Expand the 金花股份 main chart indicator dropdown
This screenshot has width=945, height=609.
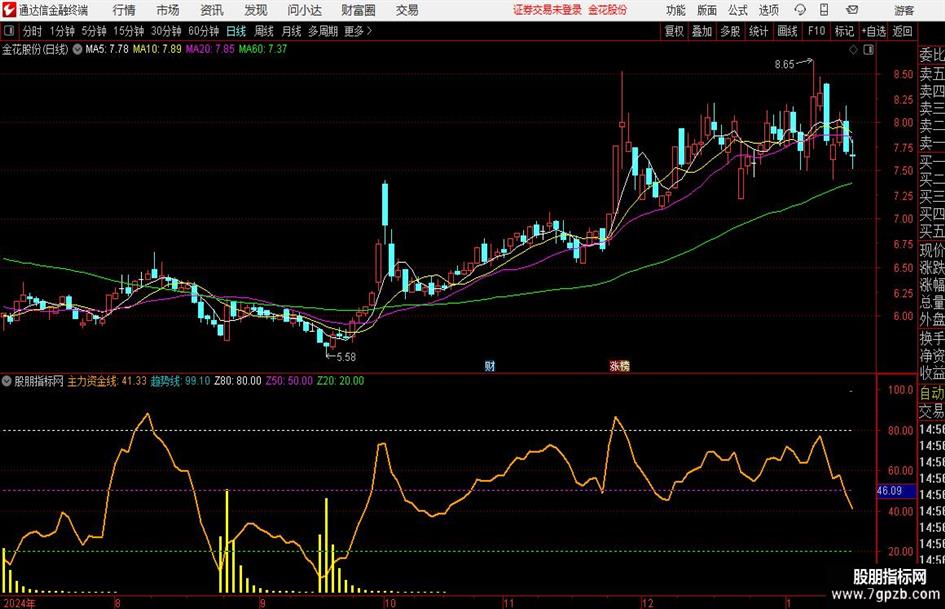(x=78, y=49)
